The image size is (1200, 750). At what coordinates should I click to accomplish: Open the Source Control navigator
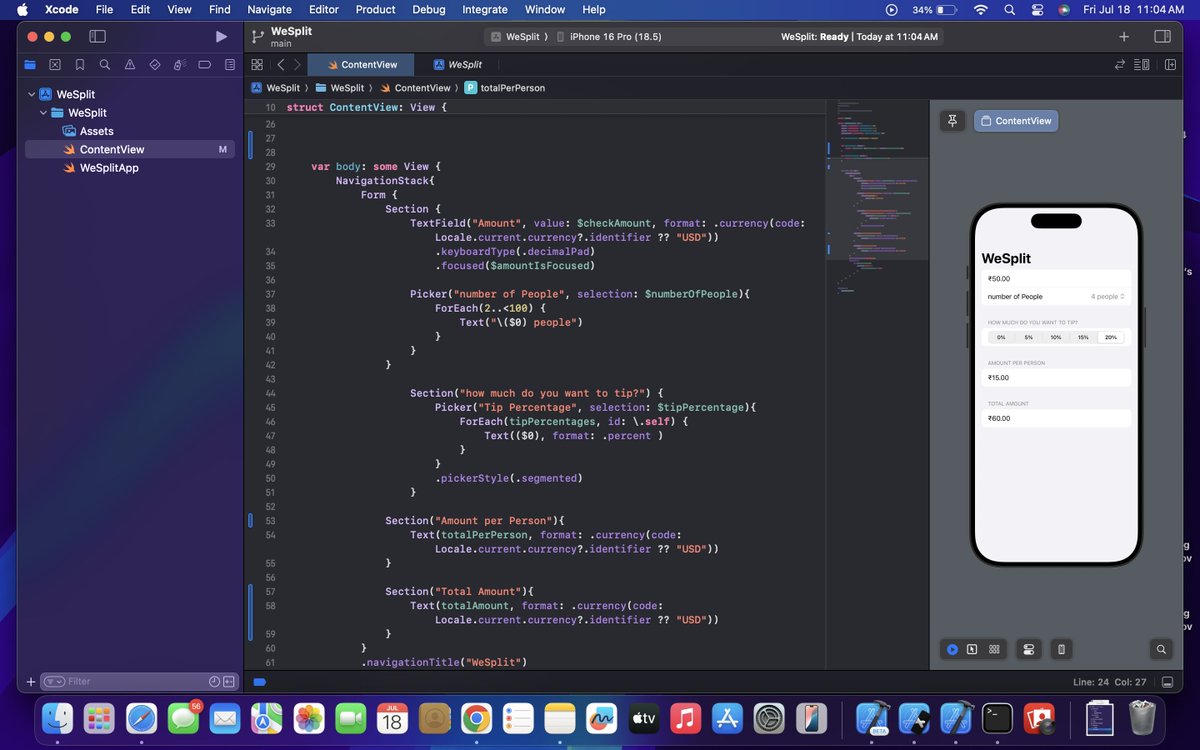[x=55, y=65]
